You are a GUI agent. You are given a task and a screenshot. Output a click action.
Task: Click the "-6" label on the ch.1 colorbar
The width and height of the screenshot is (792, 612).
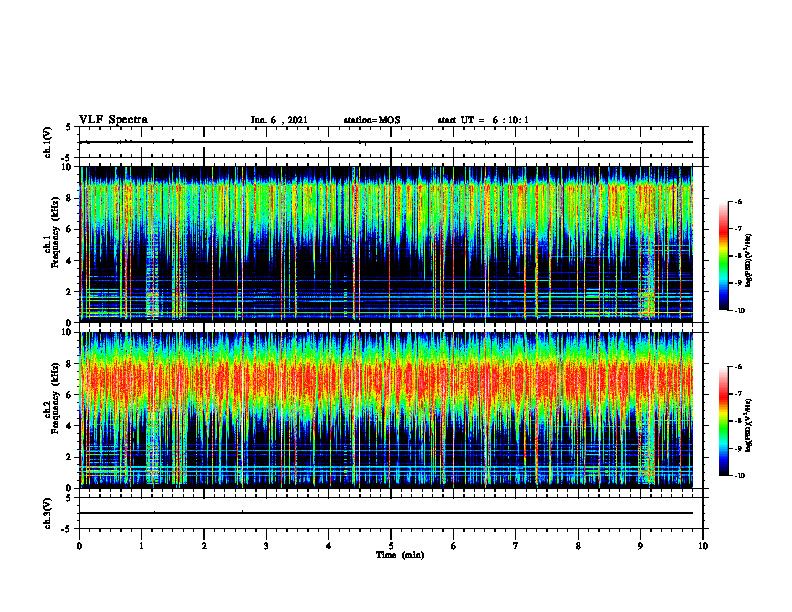pos(738,202)
